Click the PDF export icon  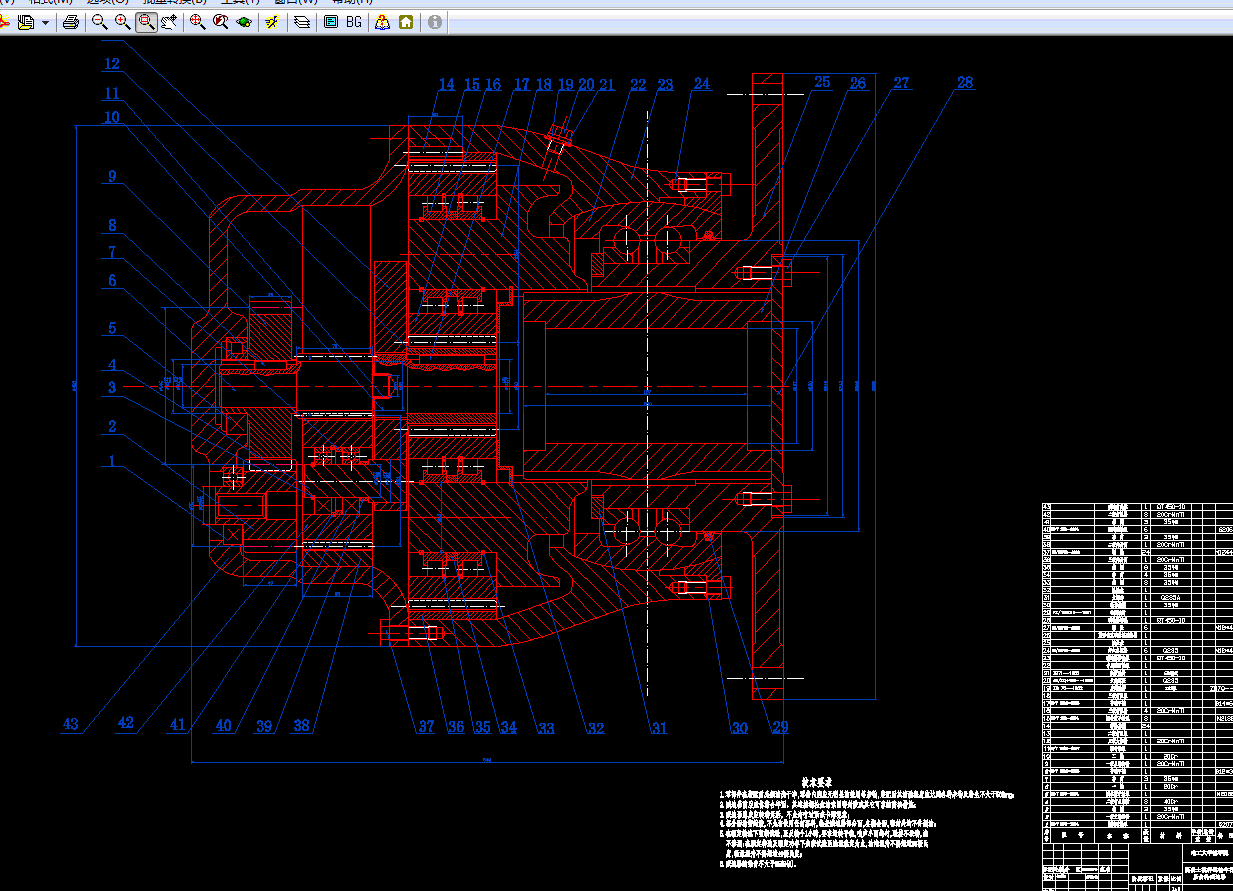(5, 21)
